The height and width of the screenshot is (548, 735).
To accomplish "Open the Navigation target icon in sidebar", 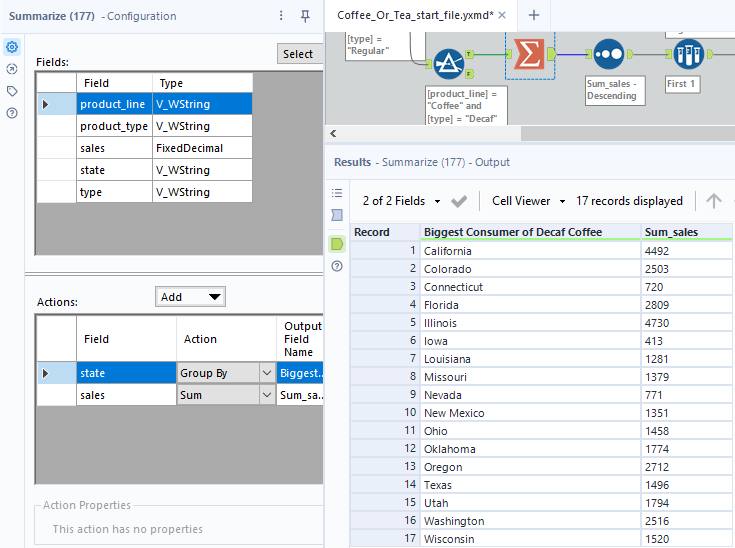I will (x=12, y=69).
